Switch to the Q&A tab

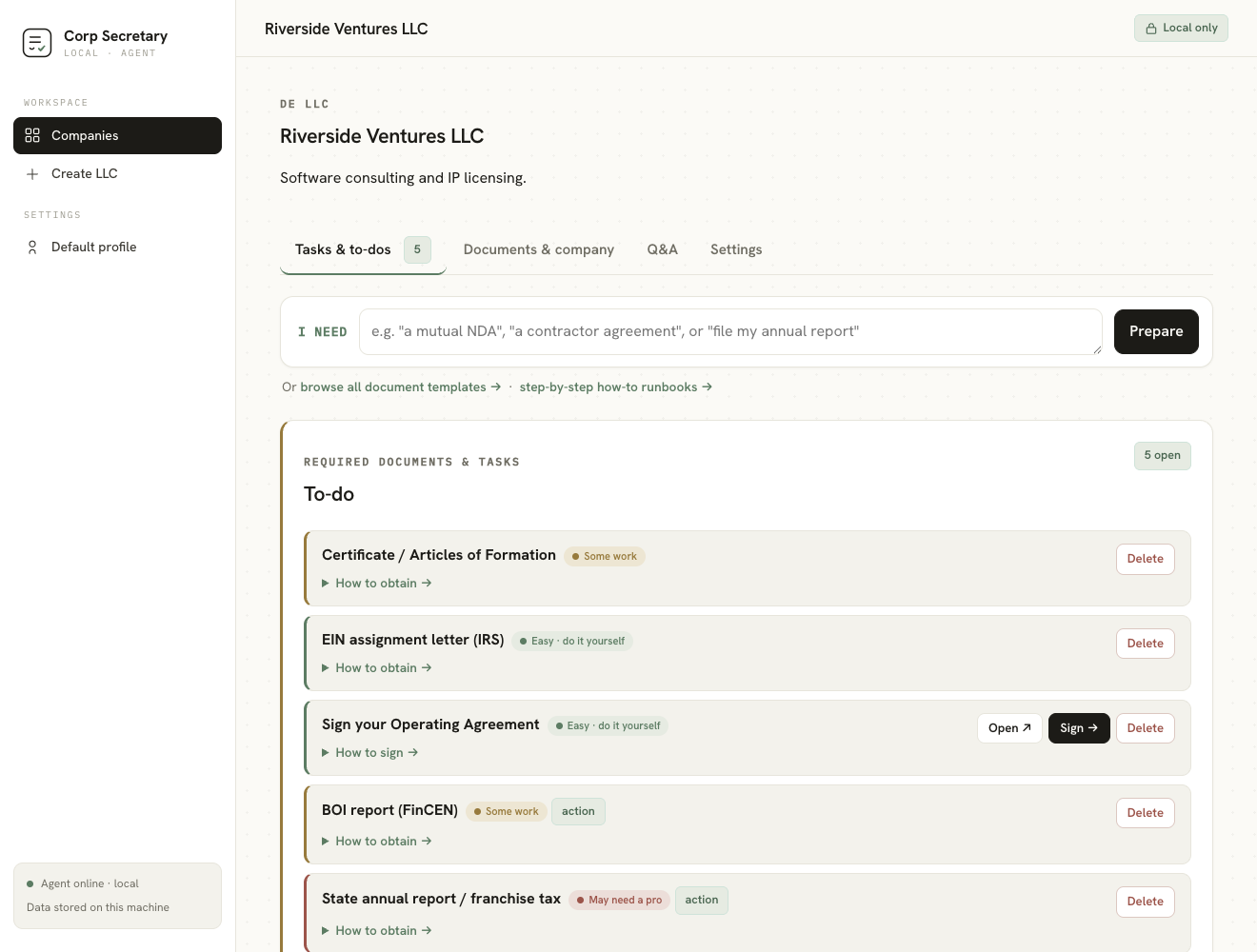663,249
